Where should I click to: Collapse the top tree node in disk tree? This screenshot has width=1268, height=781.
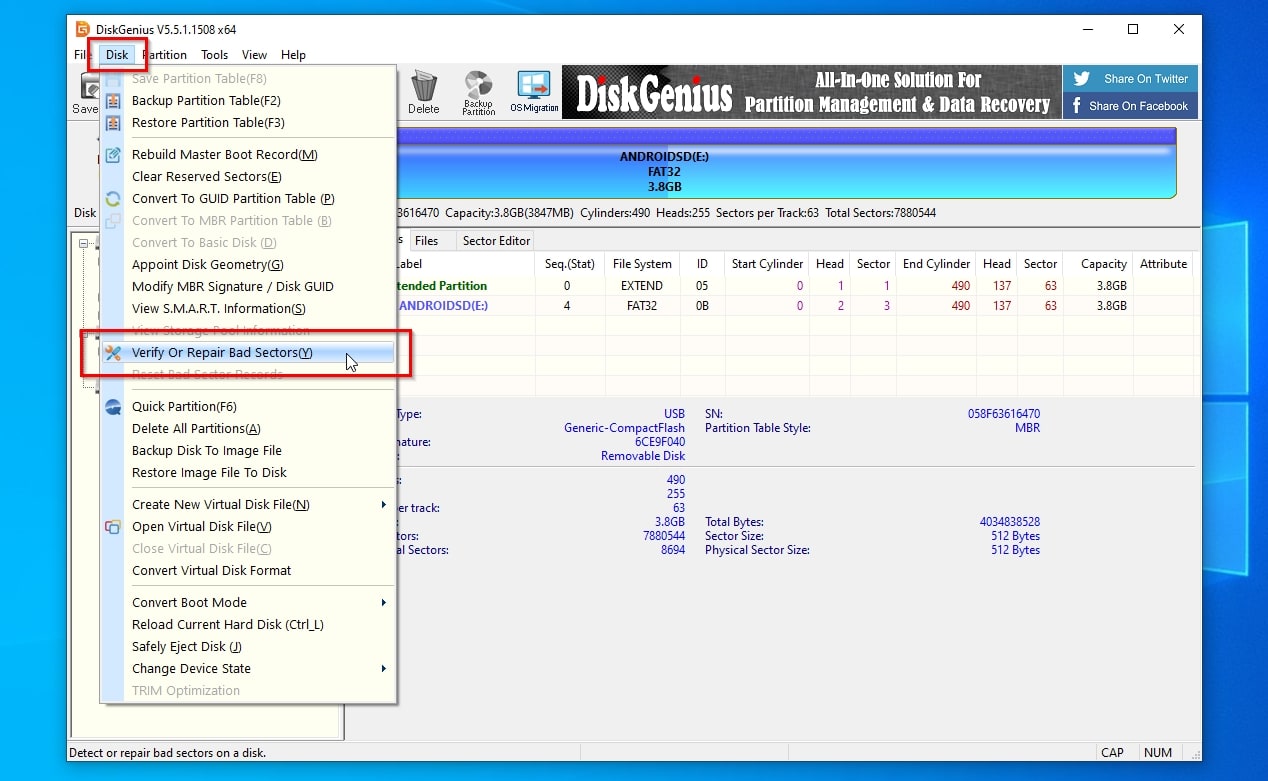[84, 243]
